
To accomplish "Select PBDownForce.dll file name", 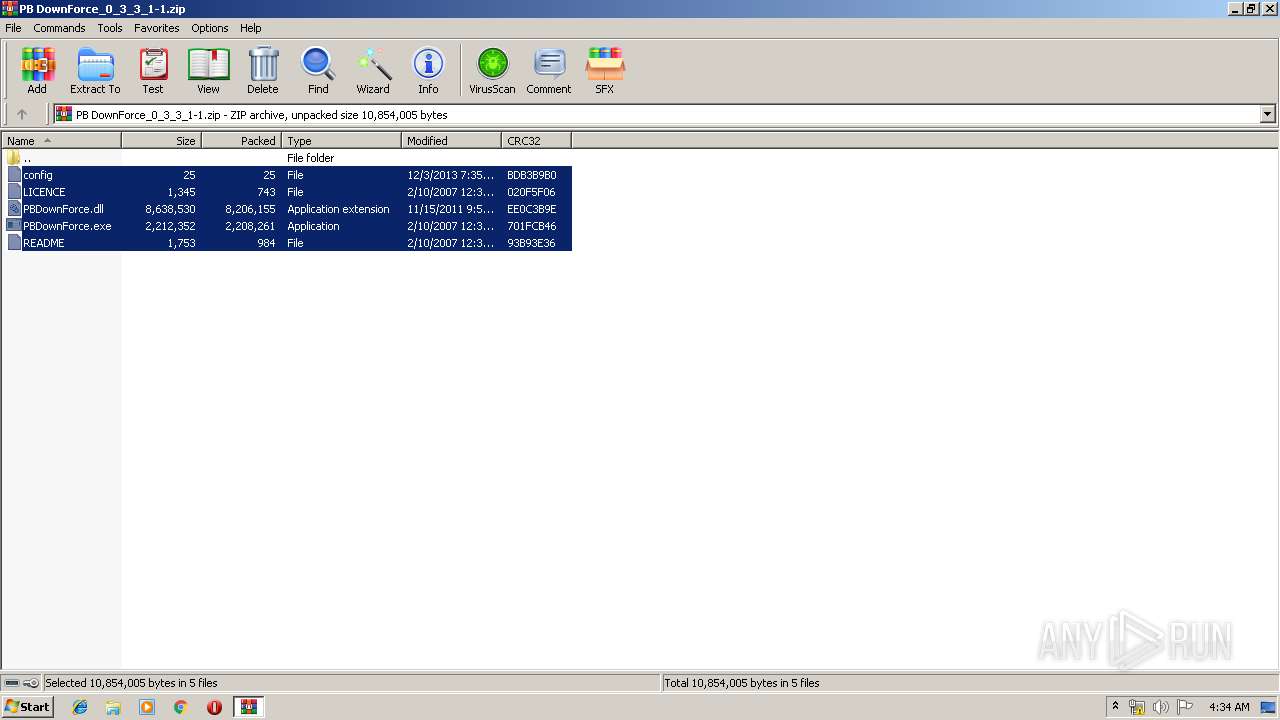I will click(x=64, y=209).
